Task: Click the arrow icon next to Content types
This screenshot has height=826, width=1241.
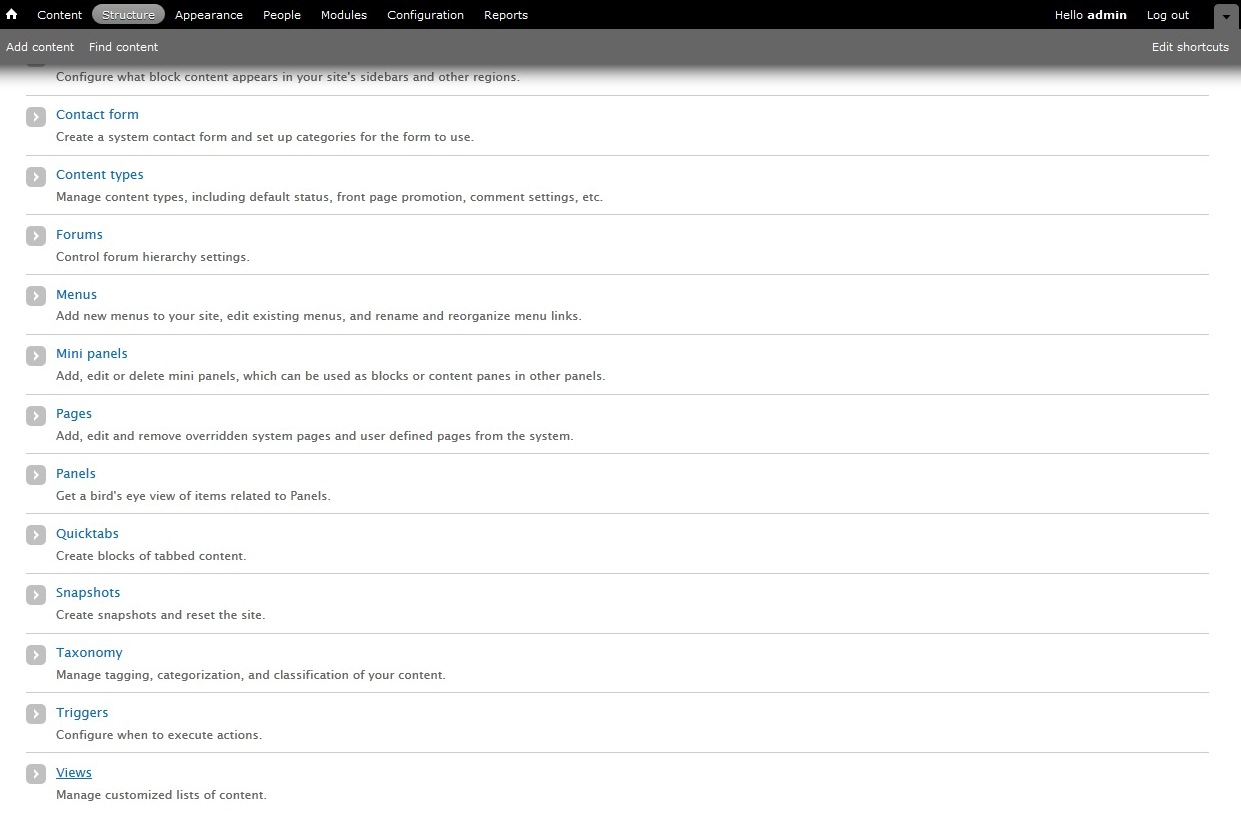Action: [36, 177]
